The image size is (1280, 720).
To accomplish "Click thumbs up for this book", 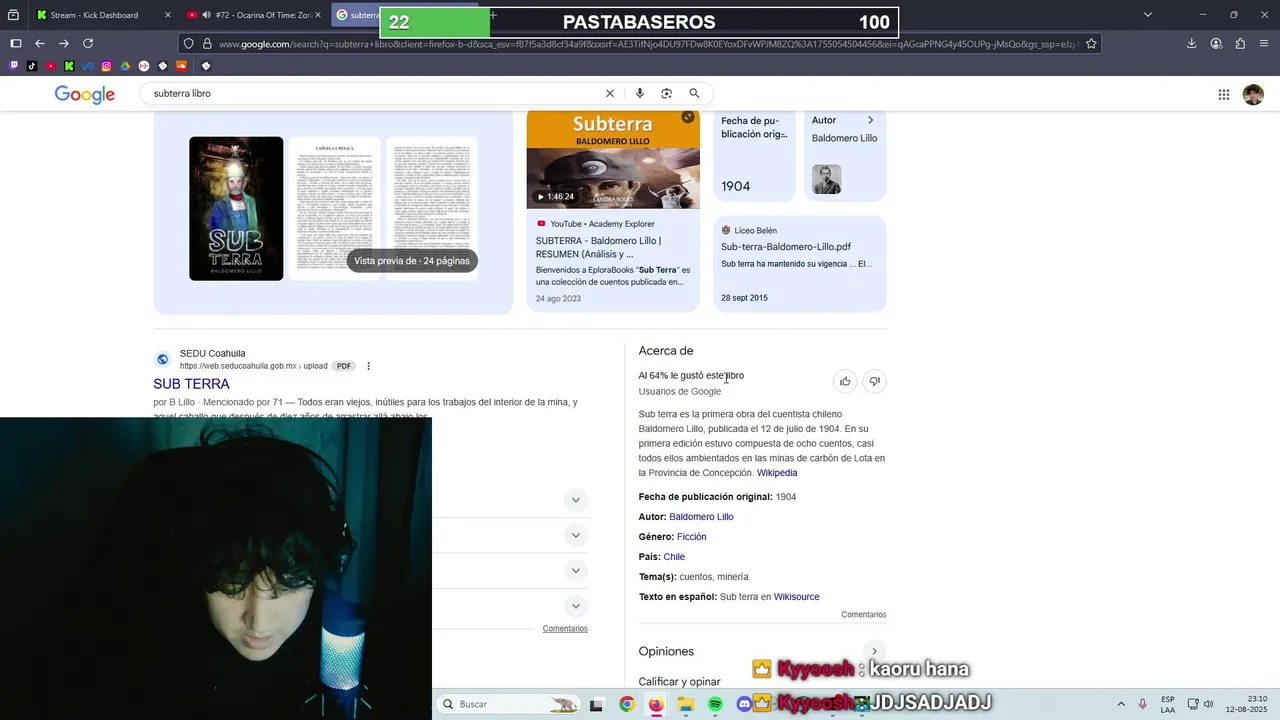I will (845, 381).
